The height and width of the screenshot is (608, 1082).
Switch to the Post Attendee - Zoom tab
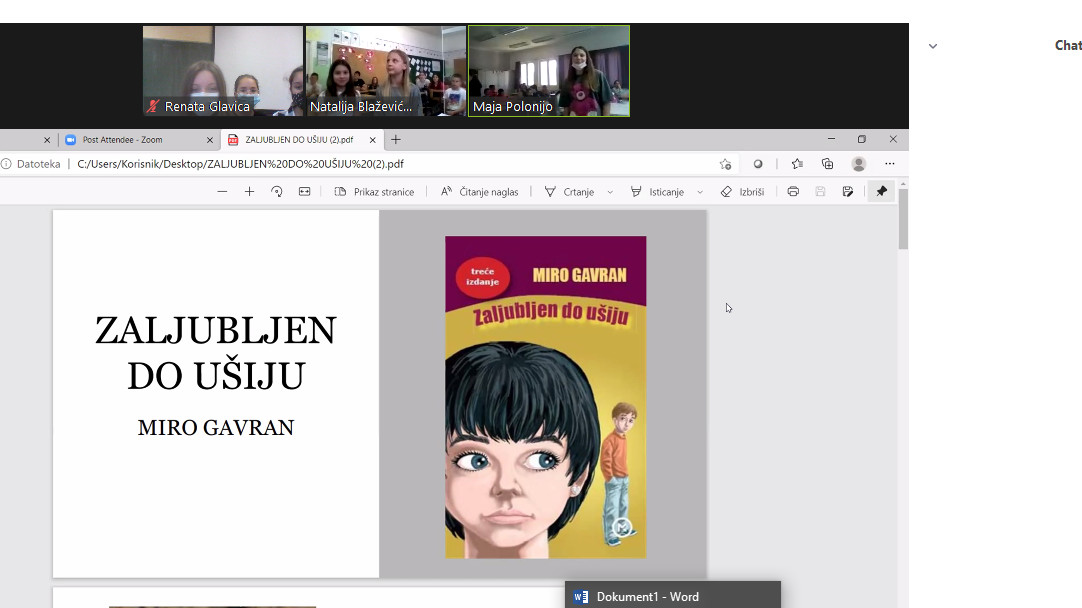pos(139,139)
